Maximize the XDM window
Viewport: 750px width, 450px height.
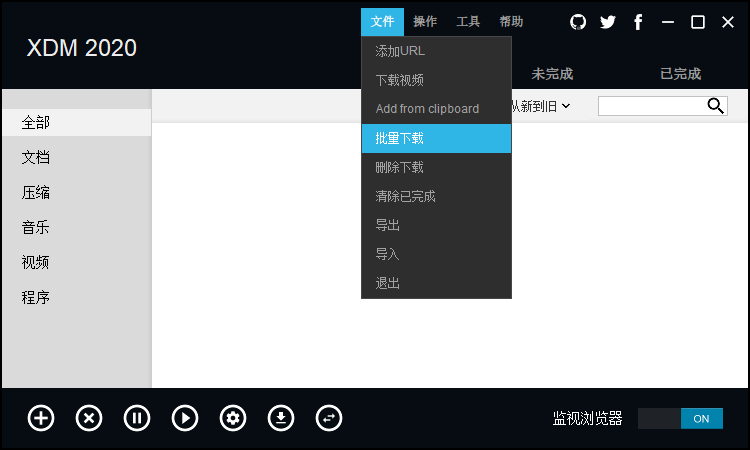tap(698, 22)
